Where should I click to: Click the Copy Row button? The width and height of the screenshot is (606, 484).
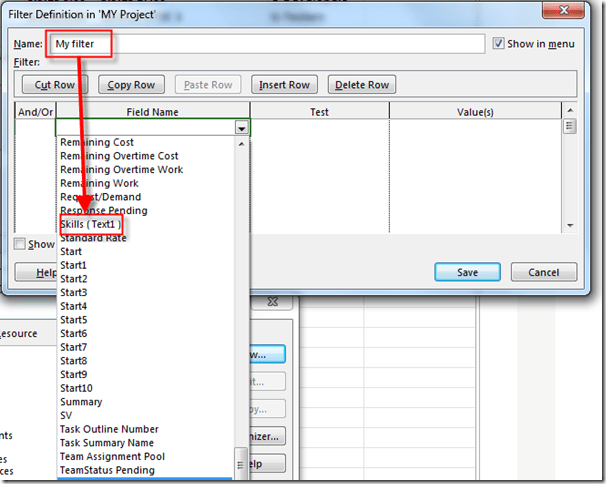131,85
